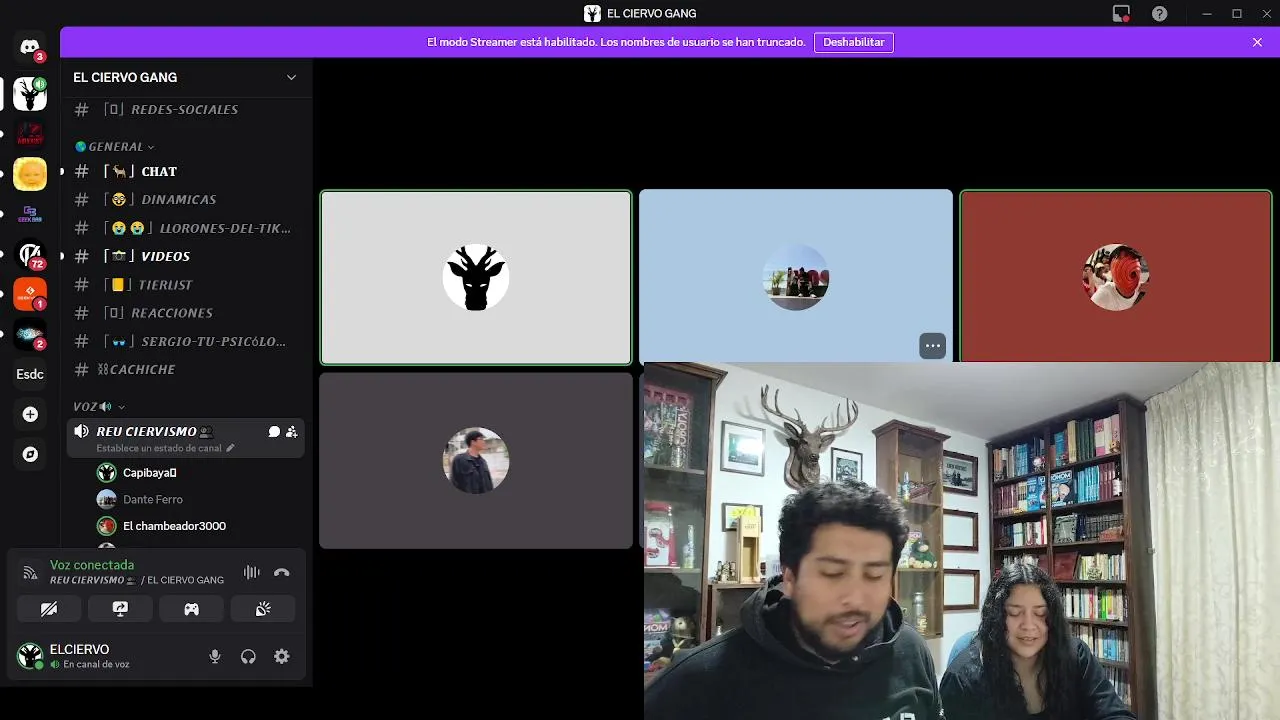Click 'Establece un estado de canal' text

(159, 448)
